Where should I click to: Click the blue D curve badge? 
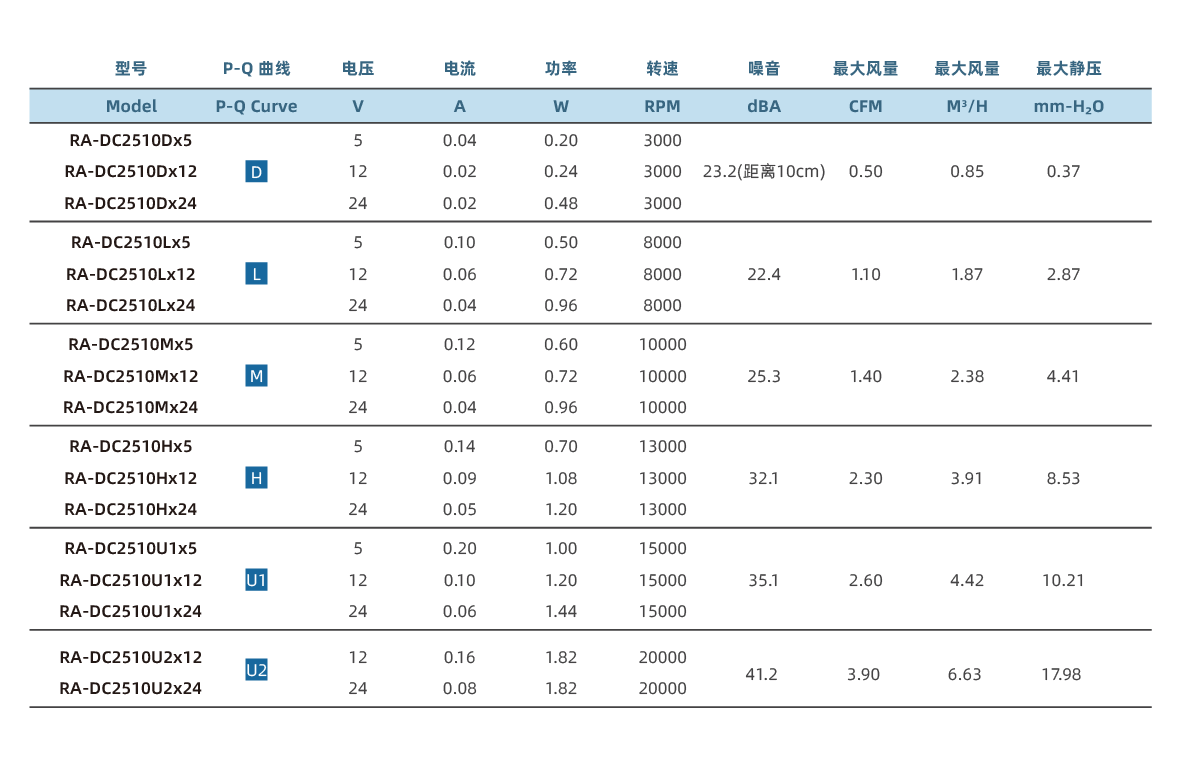tap(256, 173)
